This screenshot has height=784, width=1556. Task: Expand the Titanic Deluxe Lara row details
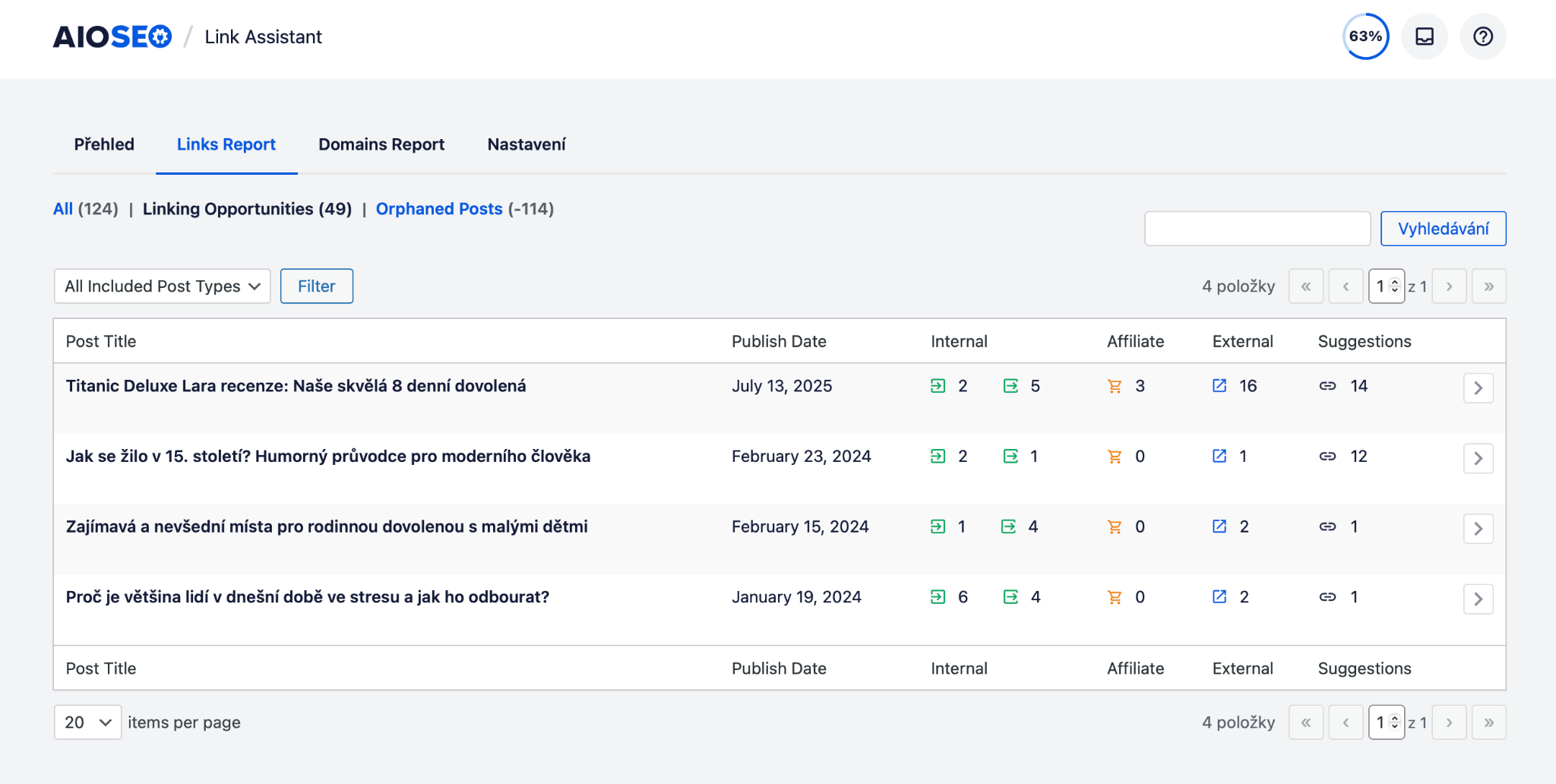point(1478,388)
